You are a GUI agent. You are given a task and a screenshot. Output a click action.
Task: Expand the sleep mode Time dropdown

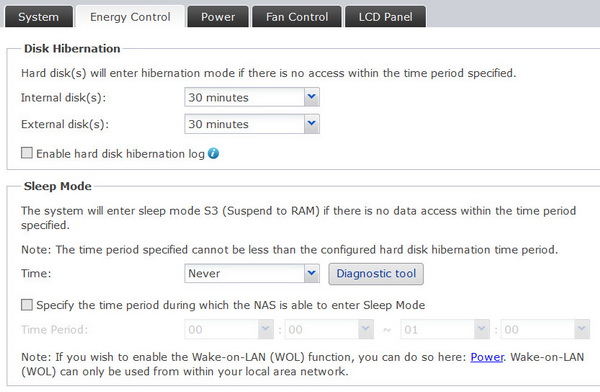click(x=312, y=273)
